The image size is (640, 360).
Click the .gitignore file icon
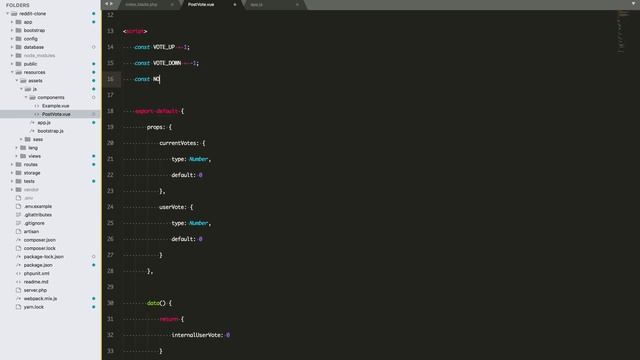pyautogui.click(x=18, y=223)
